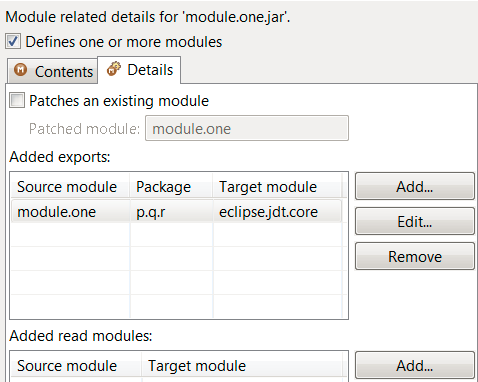Select the Details tab
Viewport: 478px width, 382px height.
click(139, 70)
